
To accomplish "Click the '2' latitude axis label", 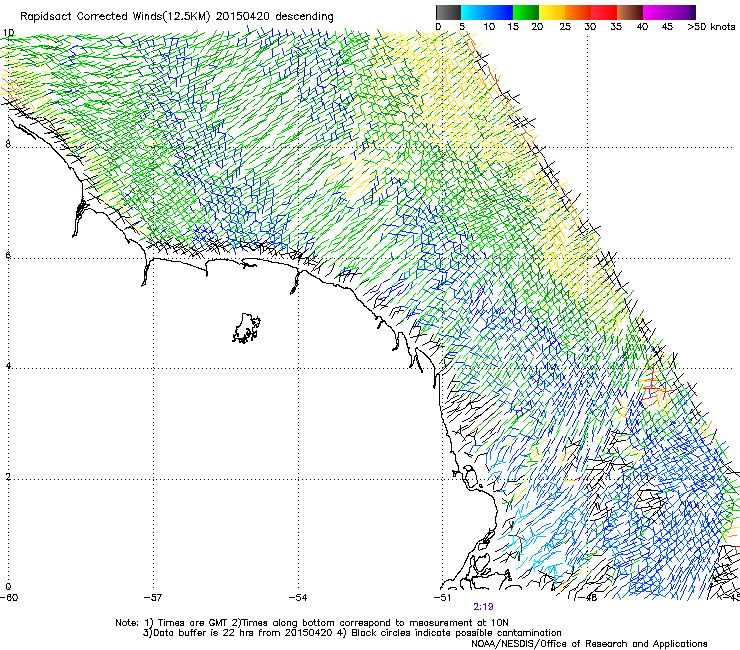I will 8,477.
